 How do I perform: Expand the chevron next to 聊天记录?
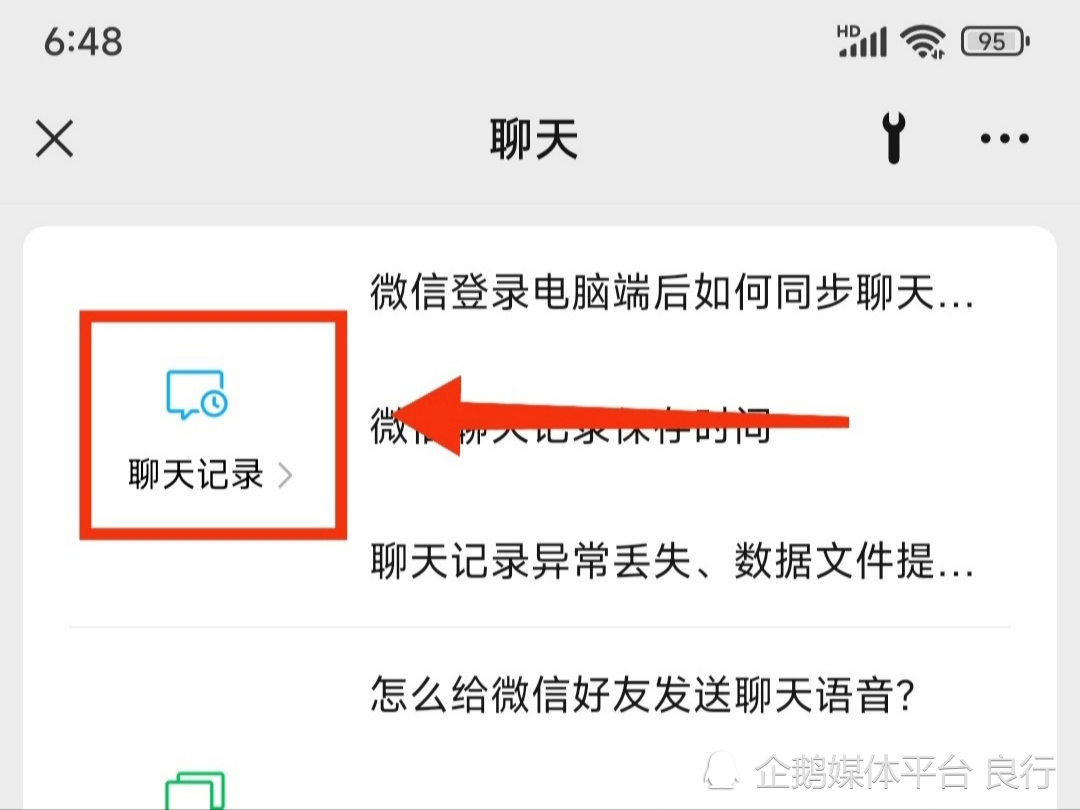(285, 475)
